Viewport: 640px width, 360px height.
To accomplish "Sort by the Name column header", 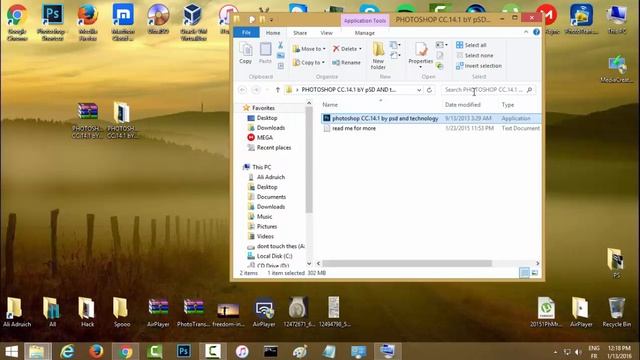I will [330, 105].
